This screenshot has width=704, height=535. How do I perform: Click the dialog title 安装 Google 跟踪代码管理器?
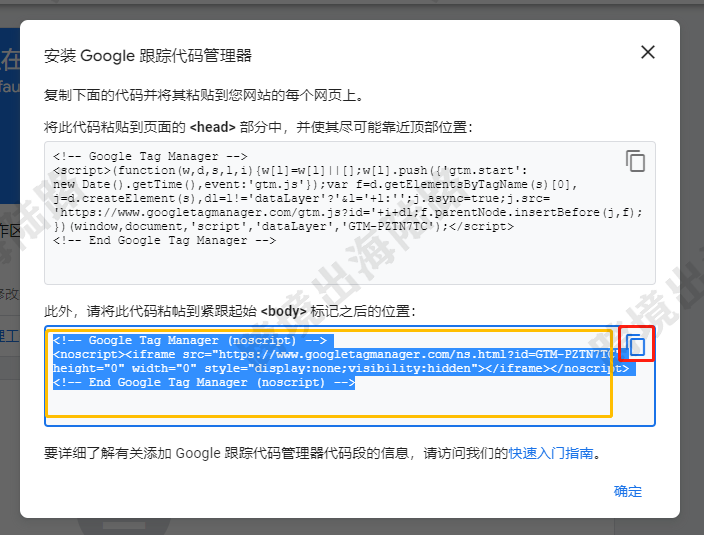click(148, 56)
